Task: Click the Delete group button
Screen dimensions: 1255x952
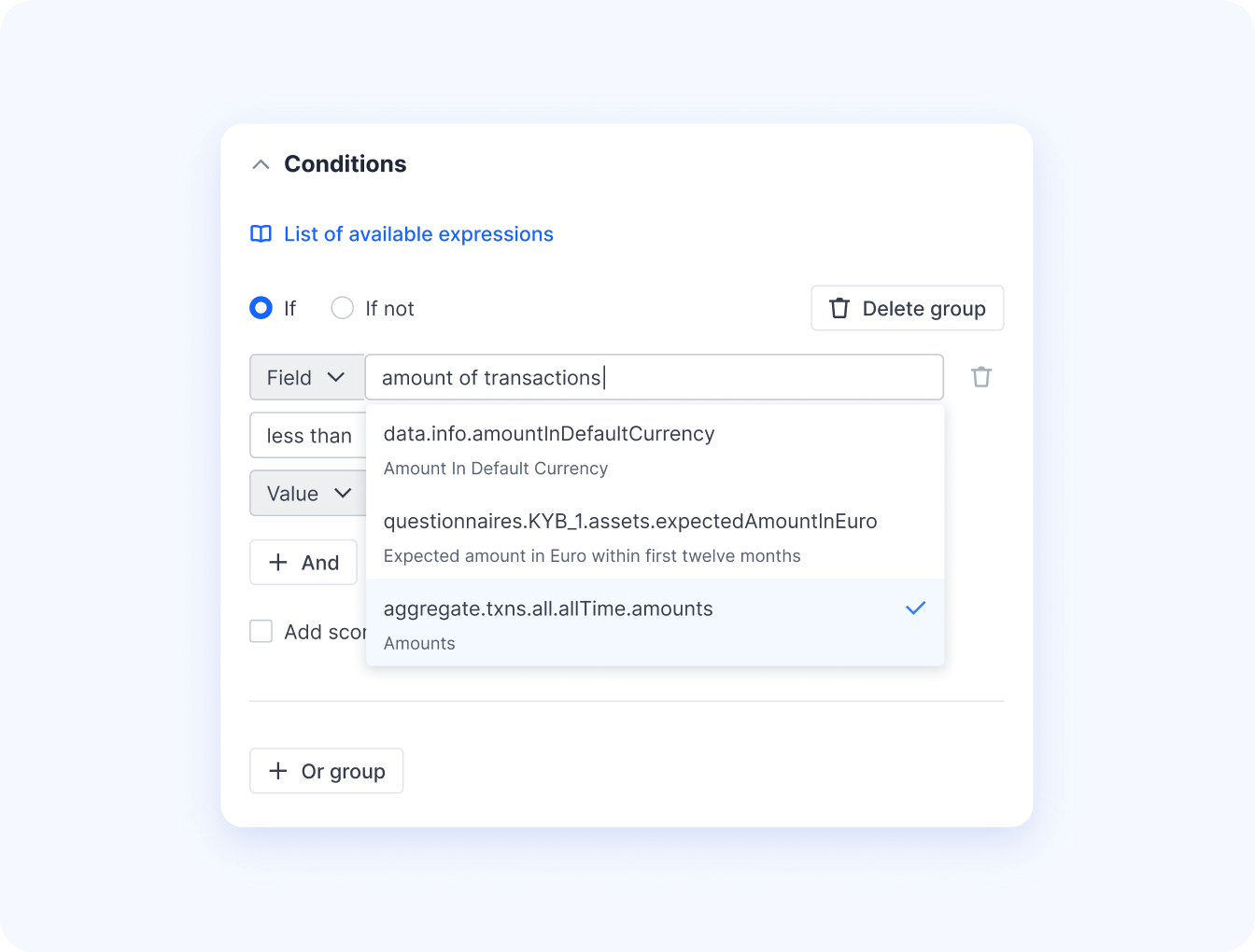Action: pyautogui.click(x=908, y=308)
